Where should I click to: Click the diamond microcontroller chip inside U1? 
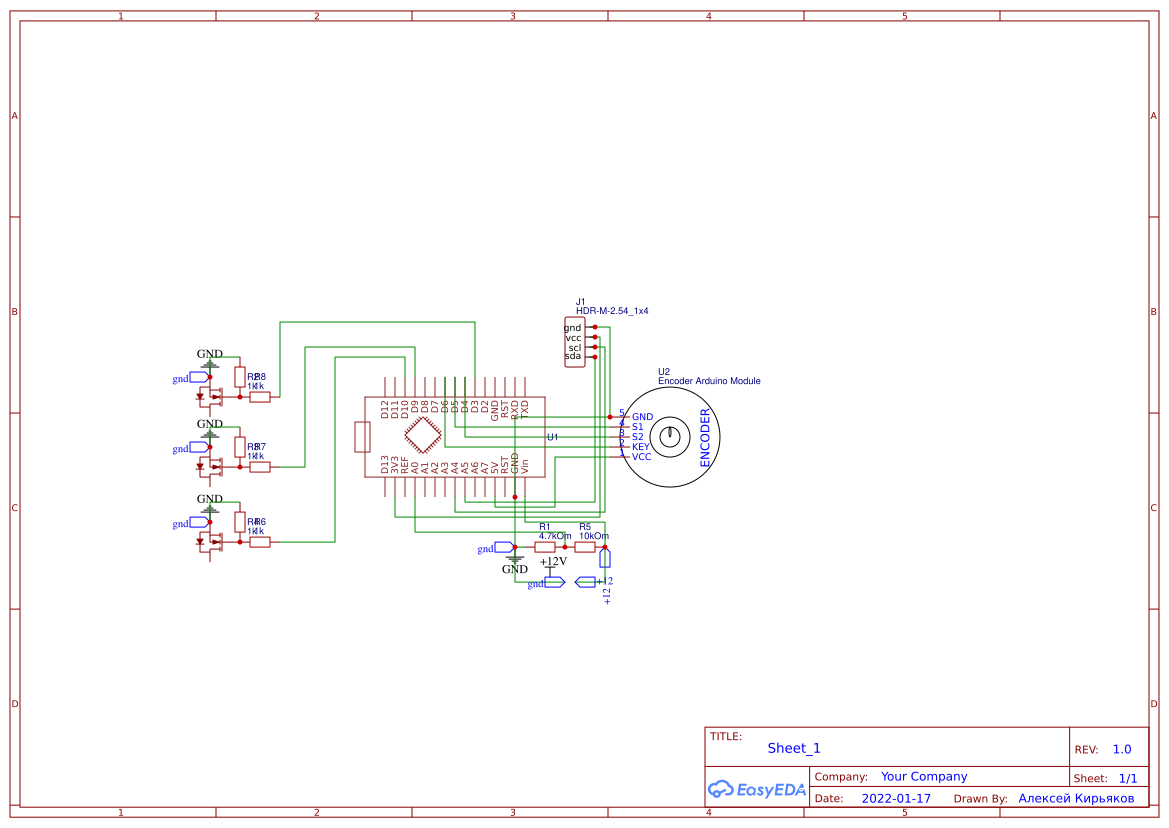coord(421,433)
